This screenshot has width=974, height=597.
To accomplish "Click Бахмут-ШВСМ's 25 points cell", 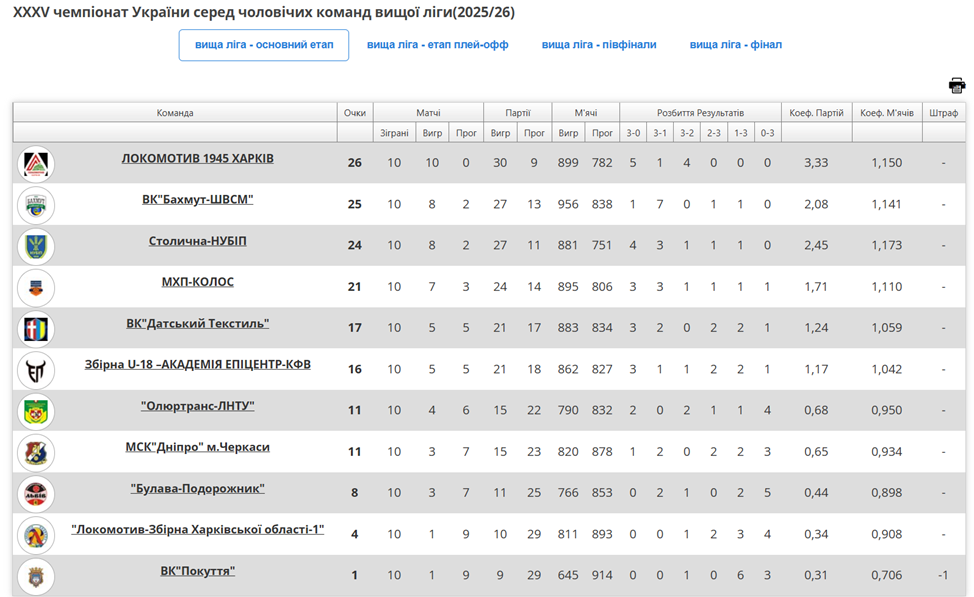I will [355, 204].
